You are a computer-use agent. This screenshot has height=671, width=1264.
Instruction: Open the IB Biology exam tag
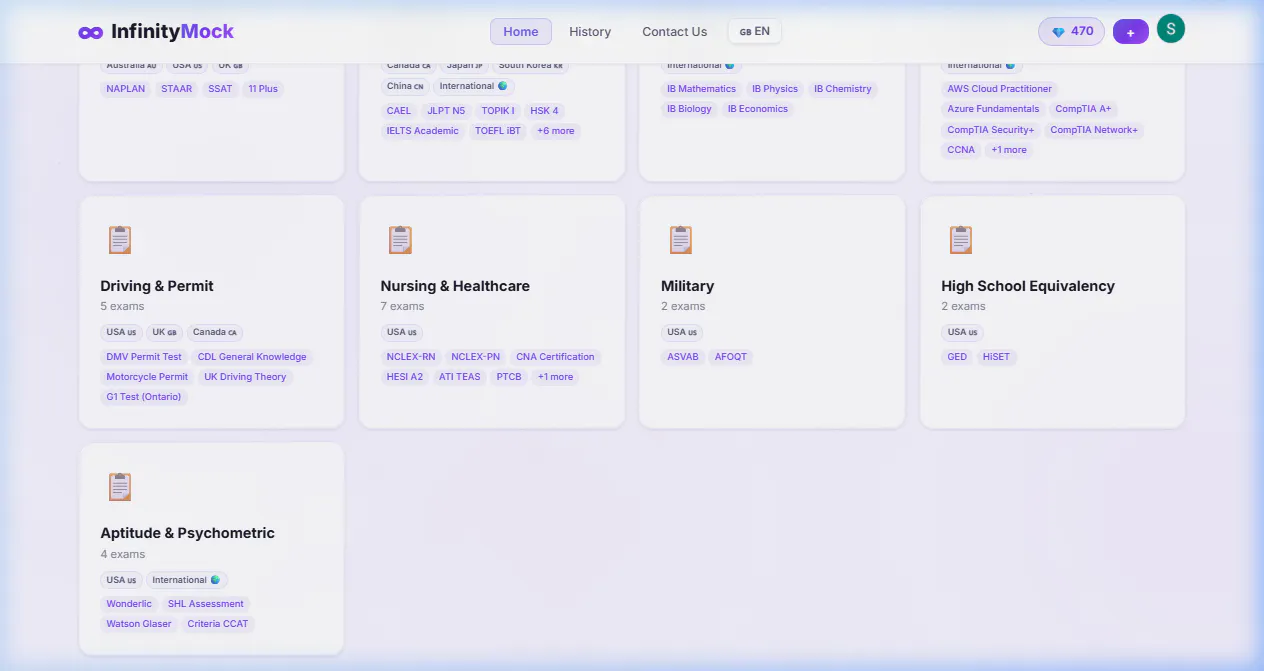pyautogui.click(x=689, y=109)
